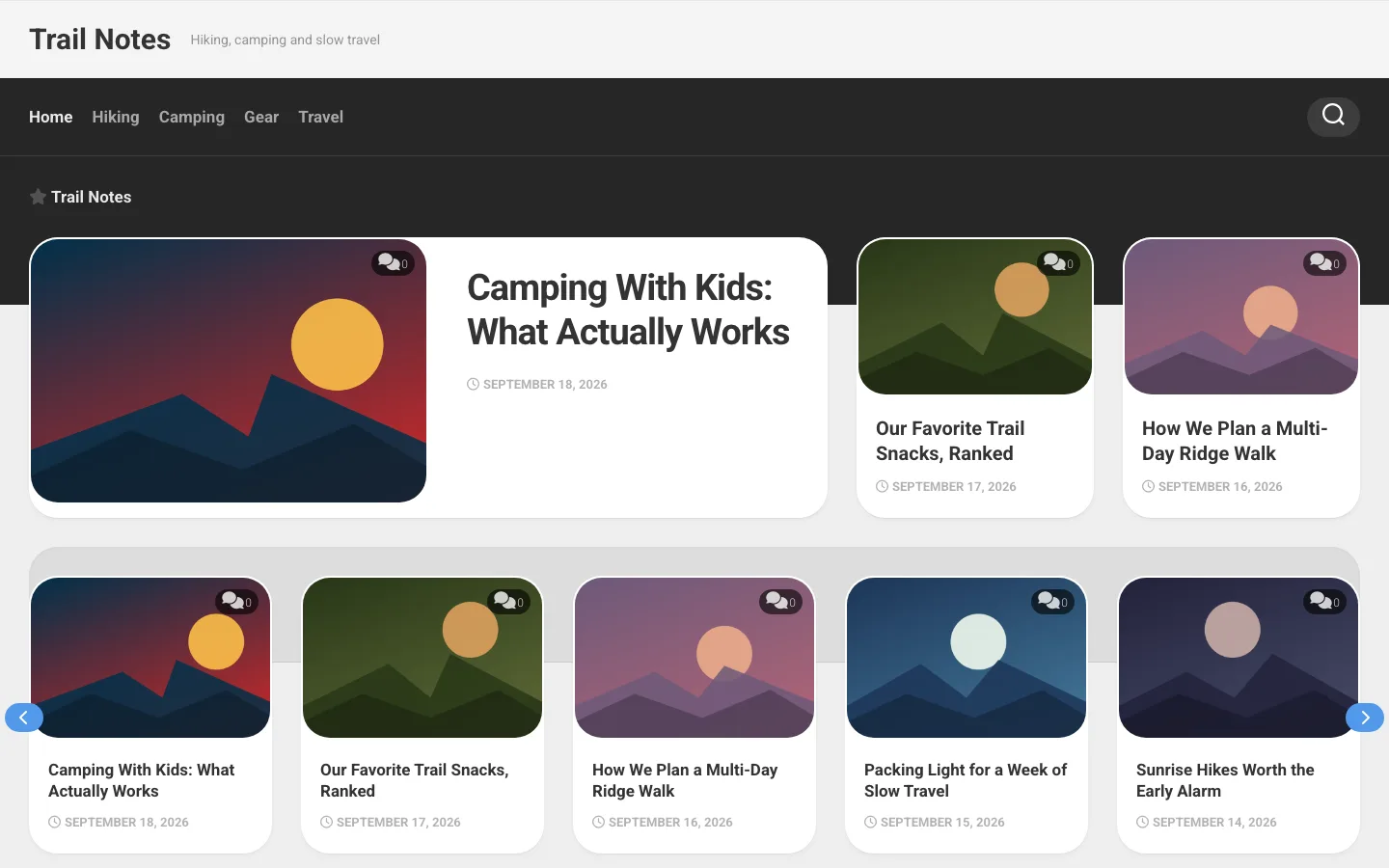Click comment bubble on featured Ridge Walk card

[x=1324, y=263]
